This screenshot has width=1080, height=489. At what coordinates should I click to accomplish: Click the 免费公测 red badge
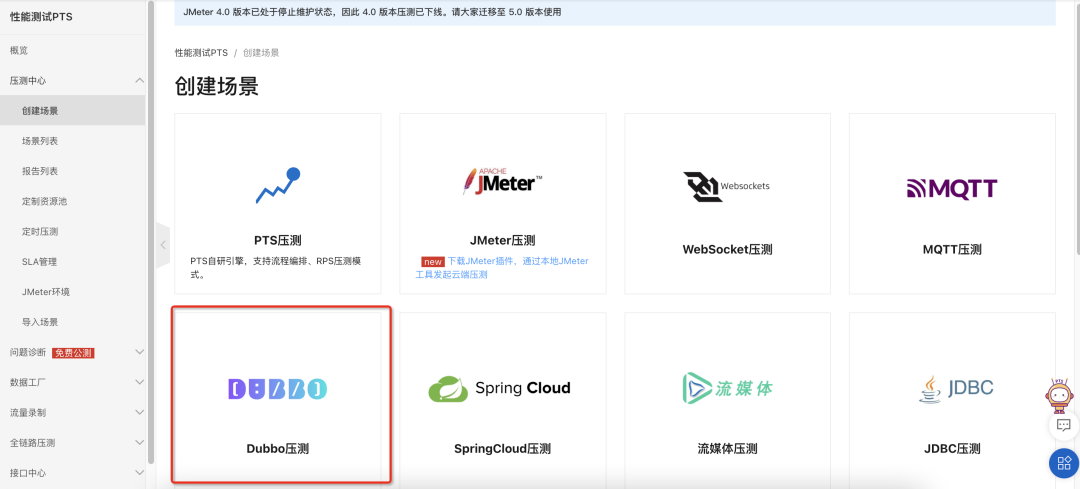tap(73, 353)
